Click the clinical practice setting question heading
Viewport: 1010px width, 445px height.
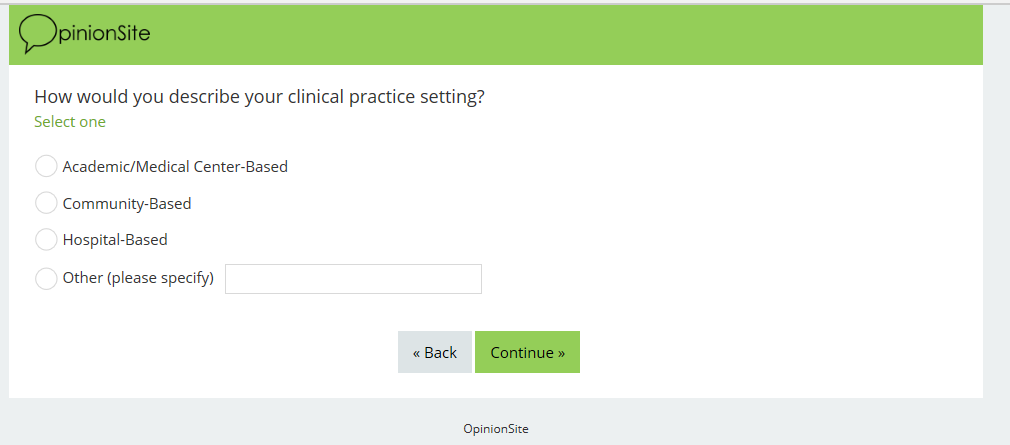click(x=259, y=97)
